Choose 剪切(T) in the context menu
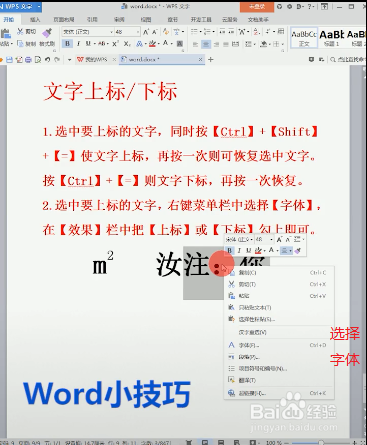367x445 pixels. (278, 284)
